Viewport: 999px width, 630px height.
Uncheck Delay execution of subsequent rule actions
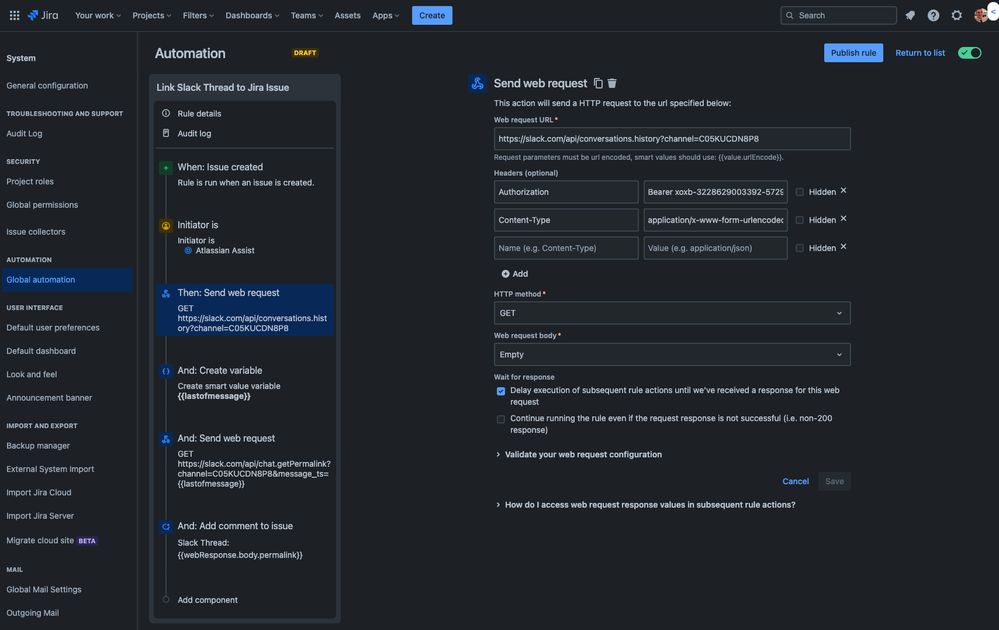[x=501, y=391]
